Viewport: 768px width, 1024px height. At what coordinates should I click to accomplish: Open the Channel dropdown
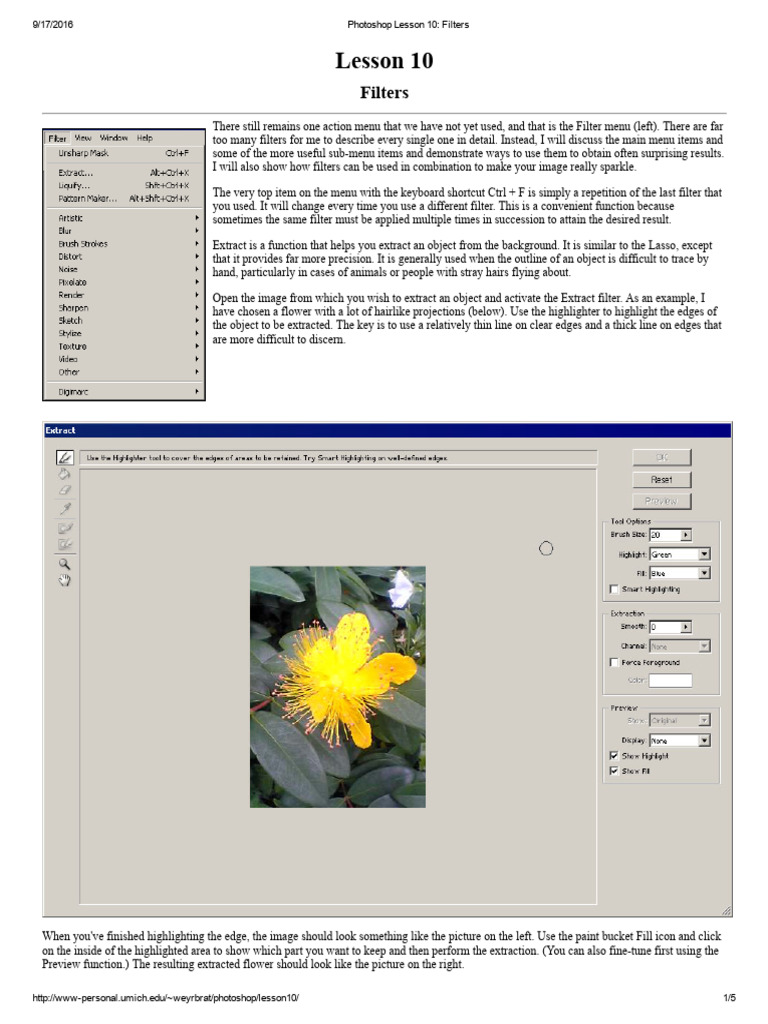[704, 646]
